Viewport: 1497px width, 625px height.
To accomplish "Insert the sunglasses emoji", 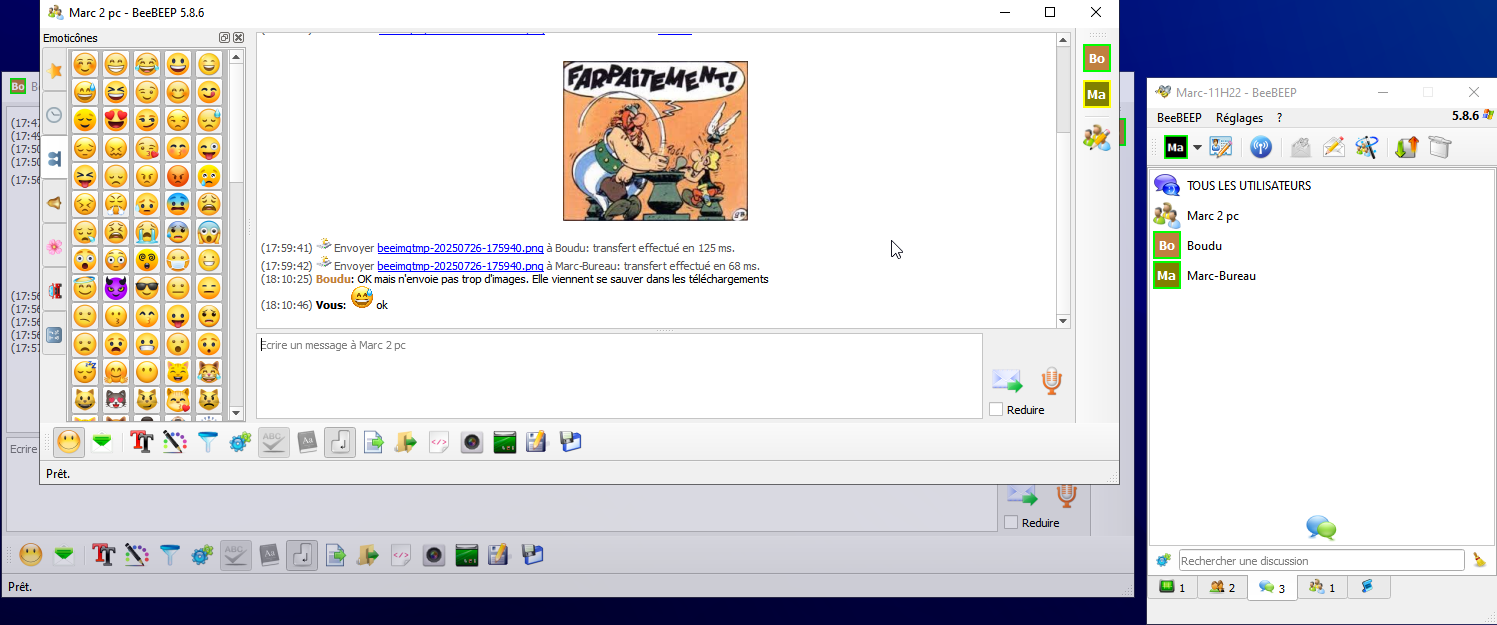I will click(147, 289).
